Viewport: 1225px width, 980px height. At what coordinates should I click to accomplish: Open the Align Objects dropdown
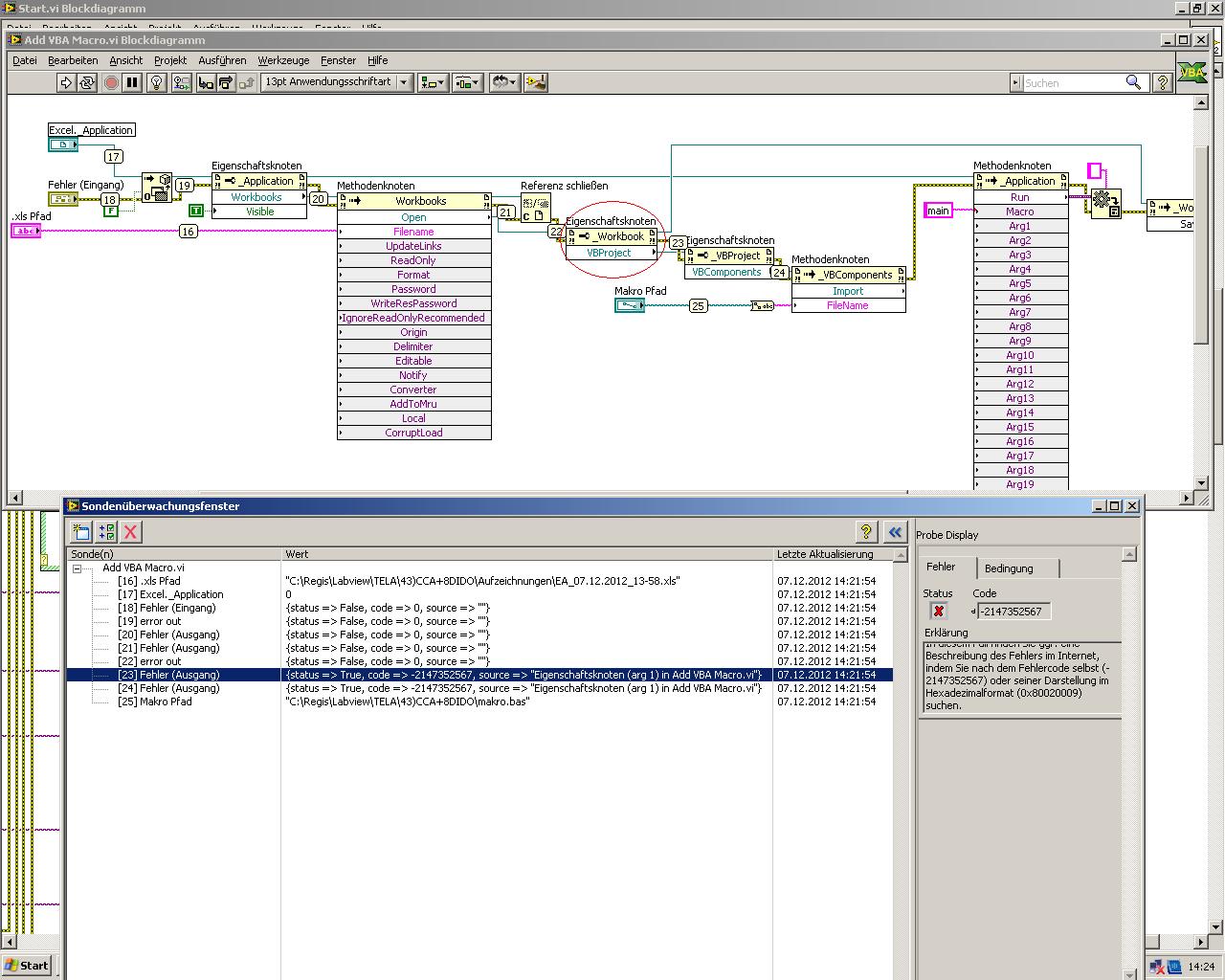(433, 83)
